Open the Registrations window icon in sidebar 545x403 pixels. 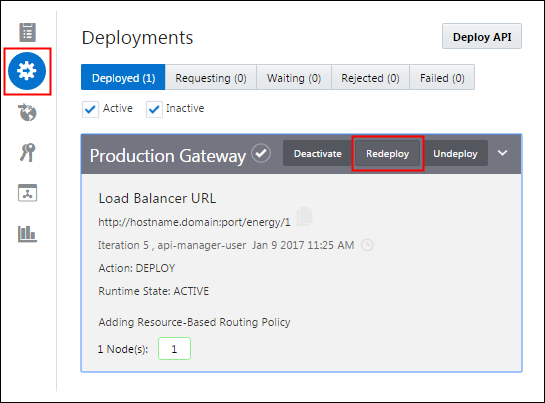[x=27, y=193]
